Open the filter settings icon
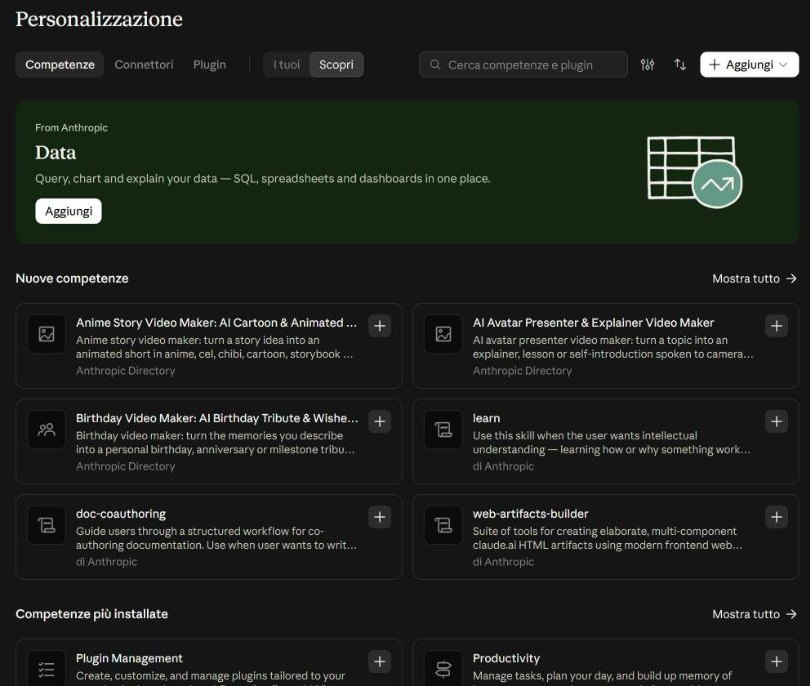 (647, 65)
